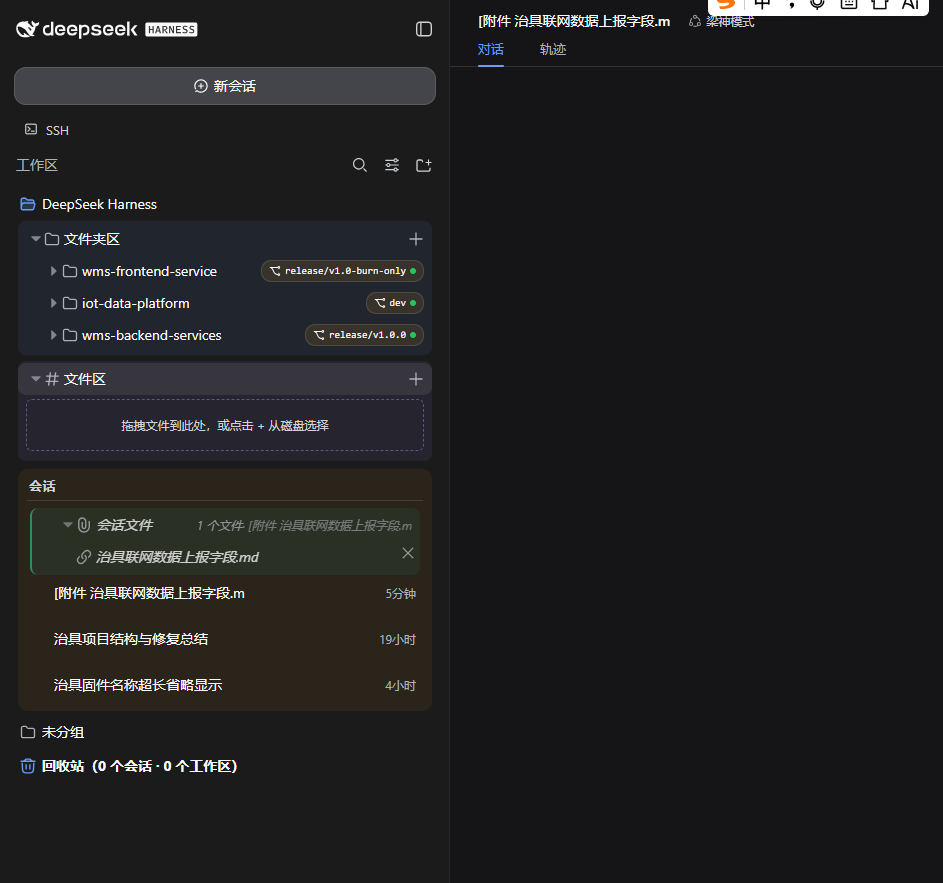Click the link icon beside attached file
Image resolution: width=943 pixels, height=883 pixels.
pyautogui.click(x=84, y=557)
